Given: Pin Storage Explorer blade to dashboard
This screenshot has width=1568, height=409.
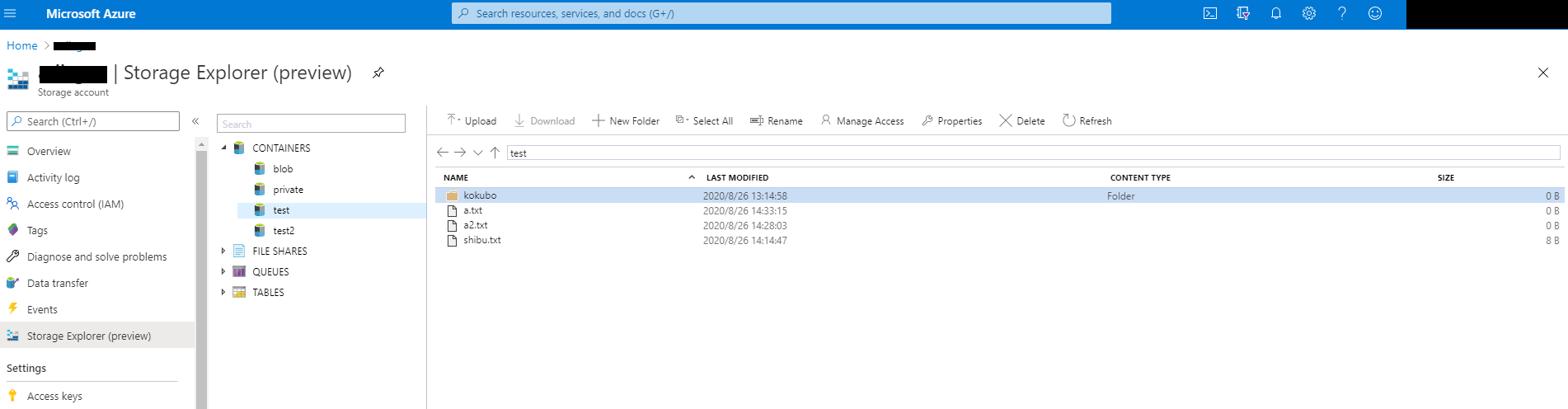Looking at the screenshot, I should pyautogui.click(x=378, y=73).
